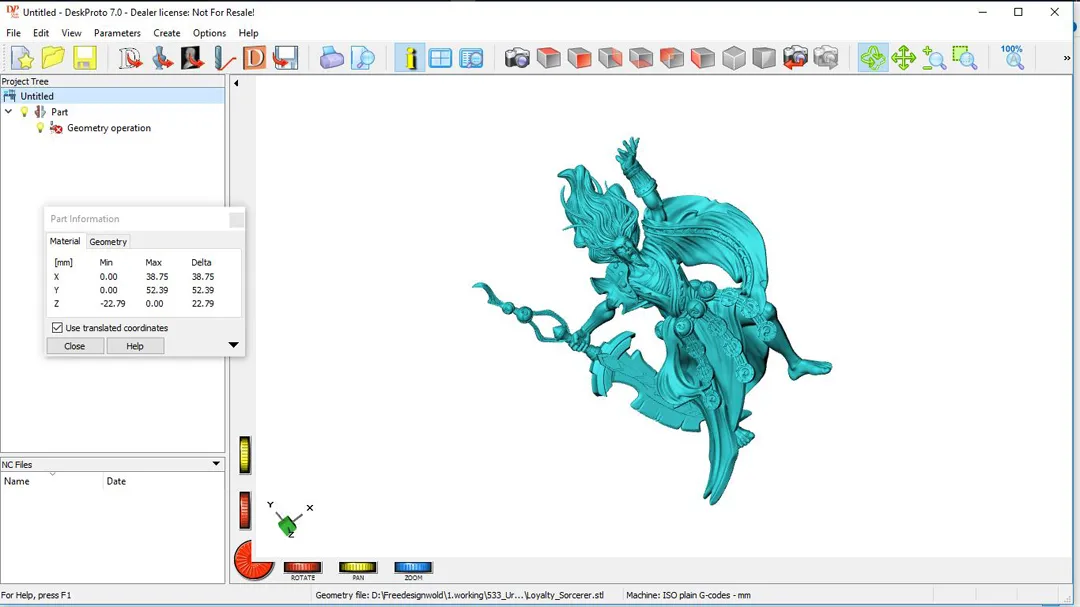
Task: Click the vertical yellow thumbwheel
Action: click(245, 455)
